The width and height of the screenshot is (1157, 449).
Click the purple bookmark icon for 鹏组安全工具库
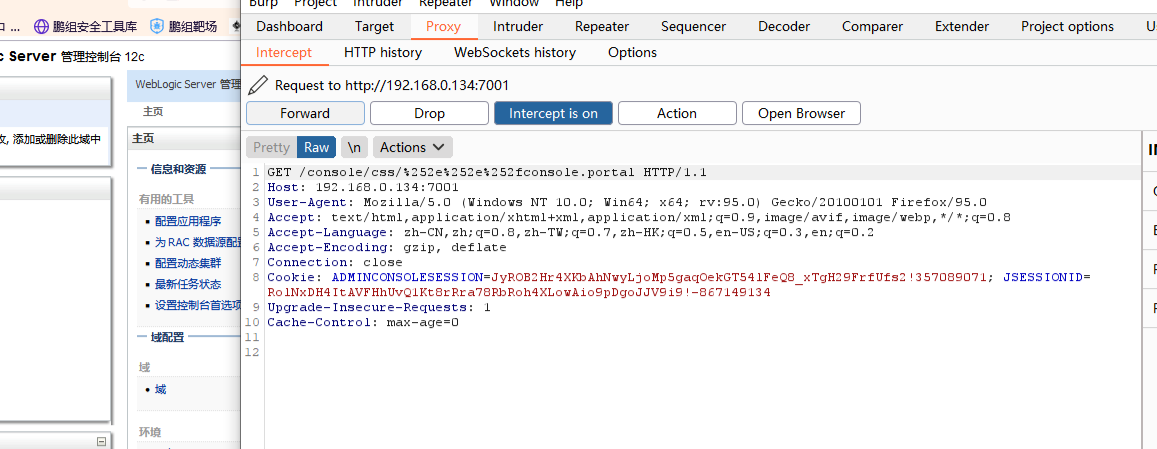(41, 27)
